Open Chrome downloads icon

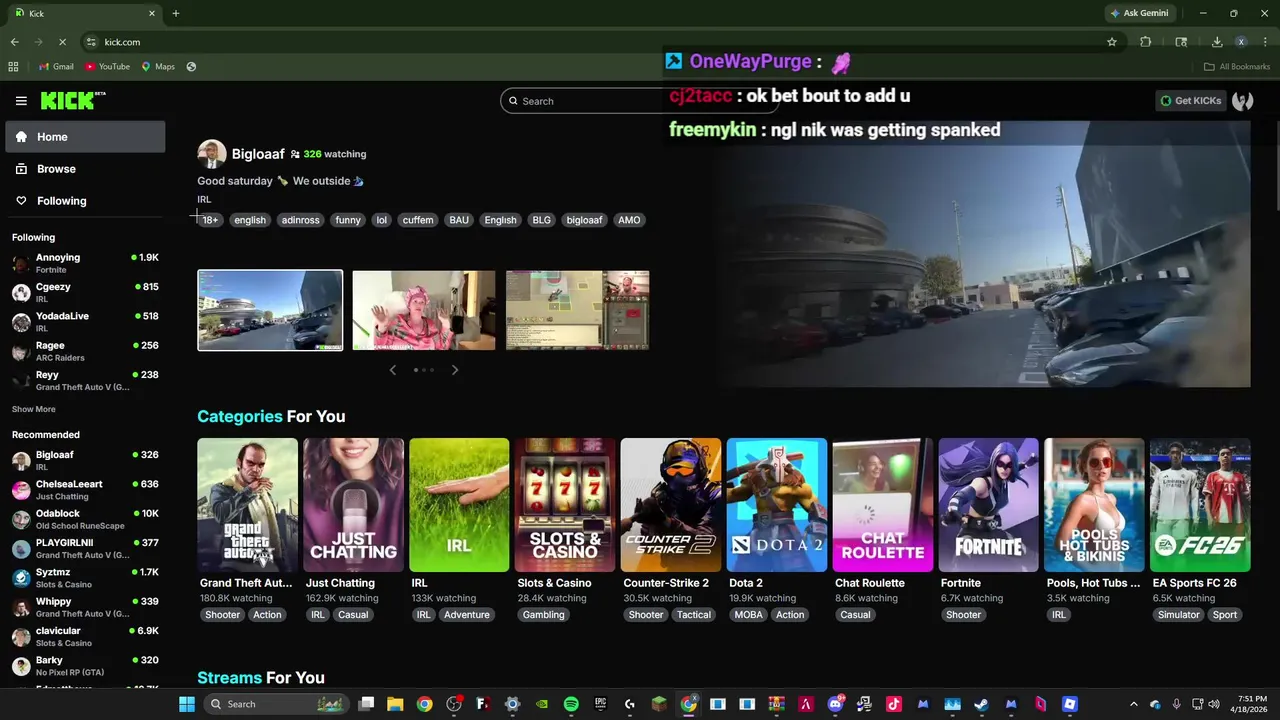pyautogui.click(x=1217, y=42)
